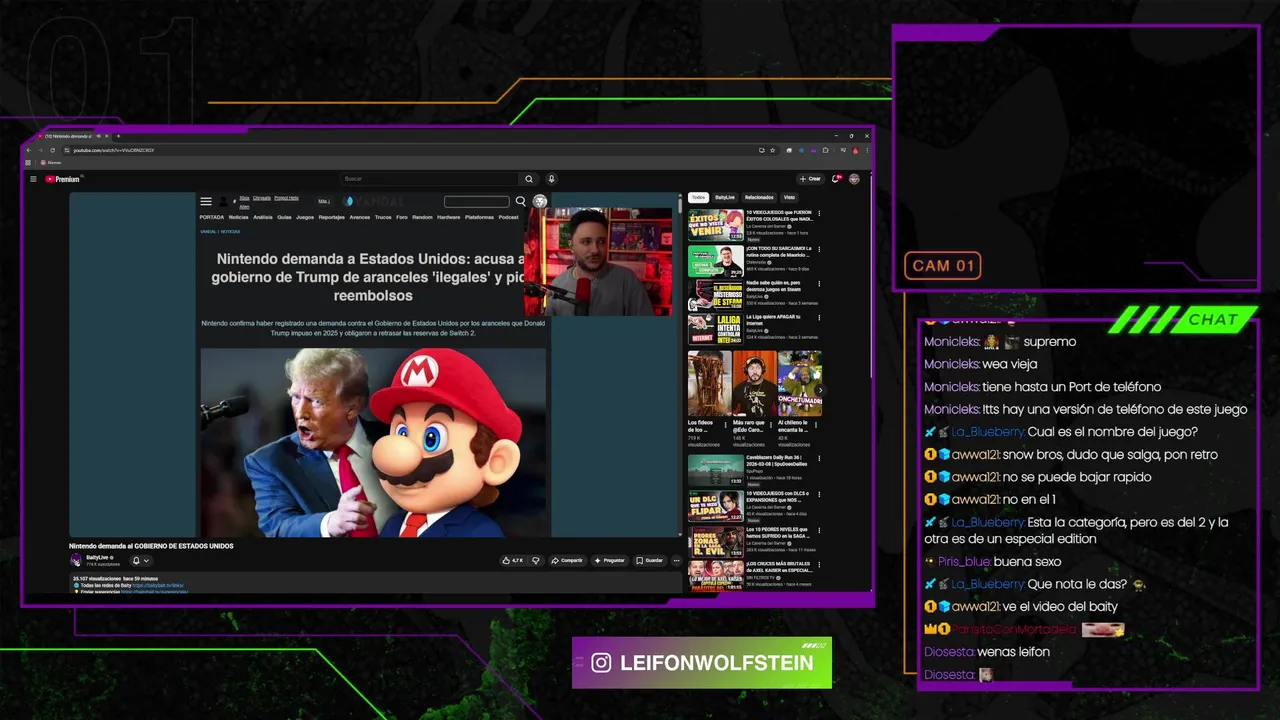The height and width of the screenshot is (720, 1280).
Task: Open the browser extensions puzzle icon
Action: click(825, 150)
